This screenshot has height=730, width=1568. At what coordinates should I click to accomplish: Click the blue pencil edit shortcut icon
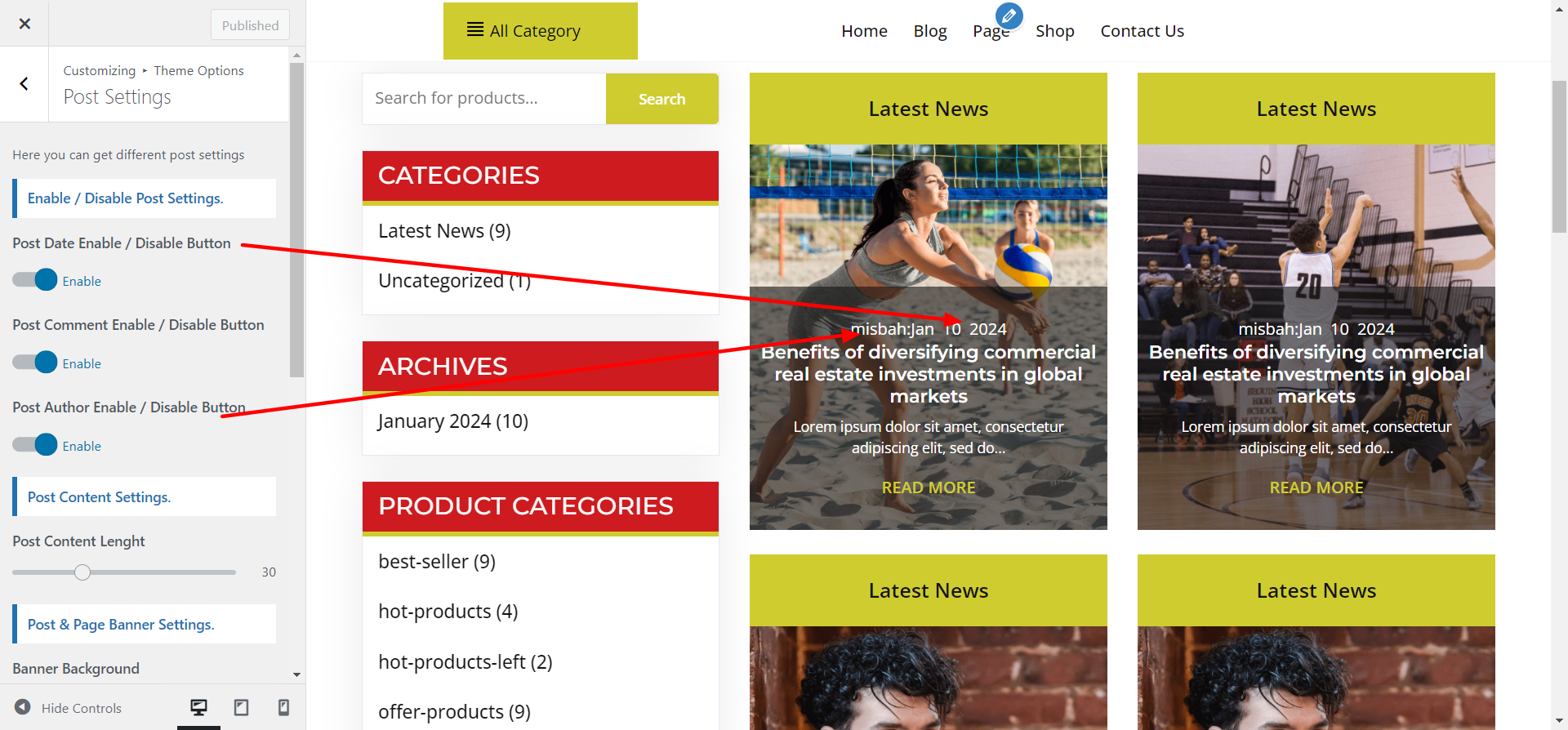[x=1009, y=16]
